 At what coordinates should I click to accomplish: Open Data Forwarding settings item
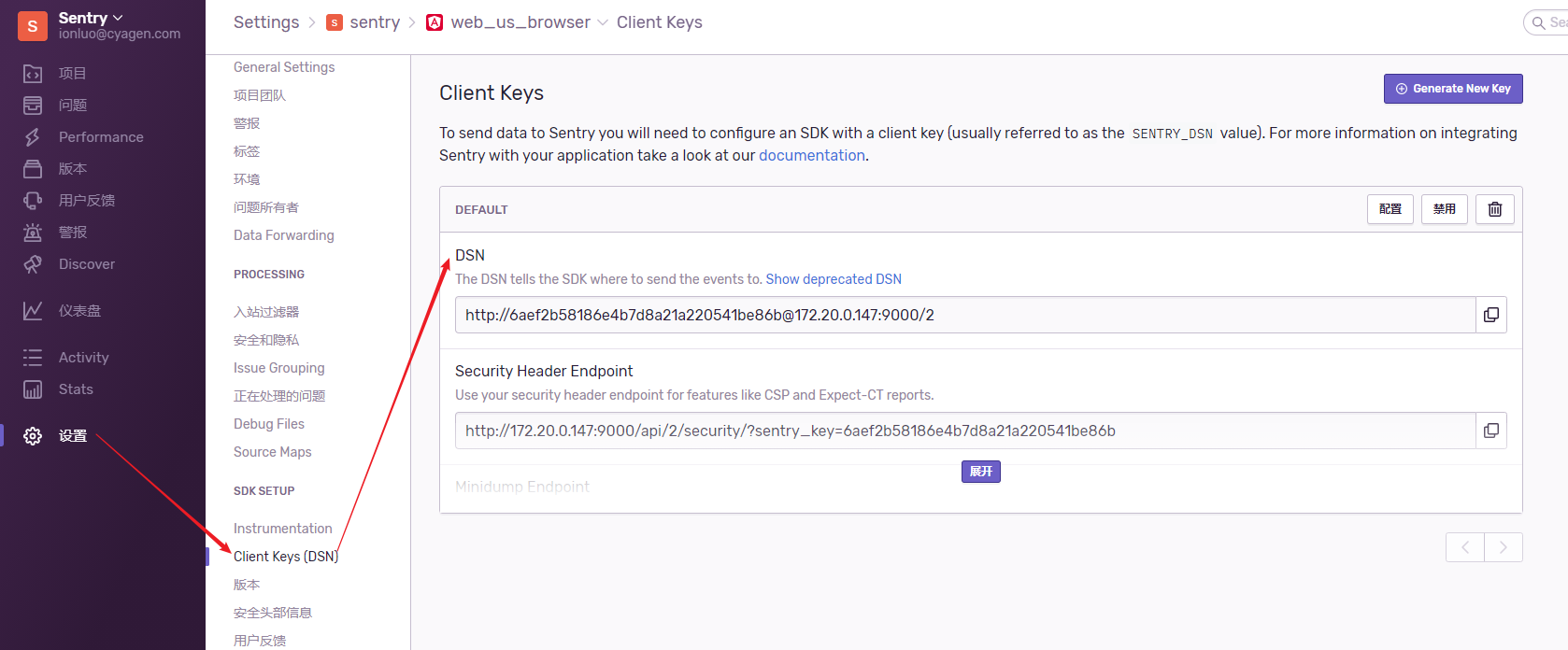[x=283, y=235]
